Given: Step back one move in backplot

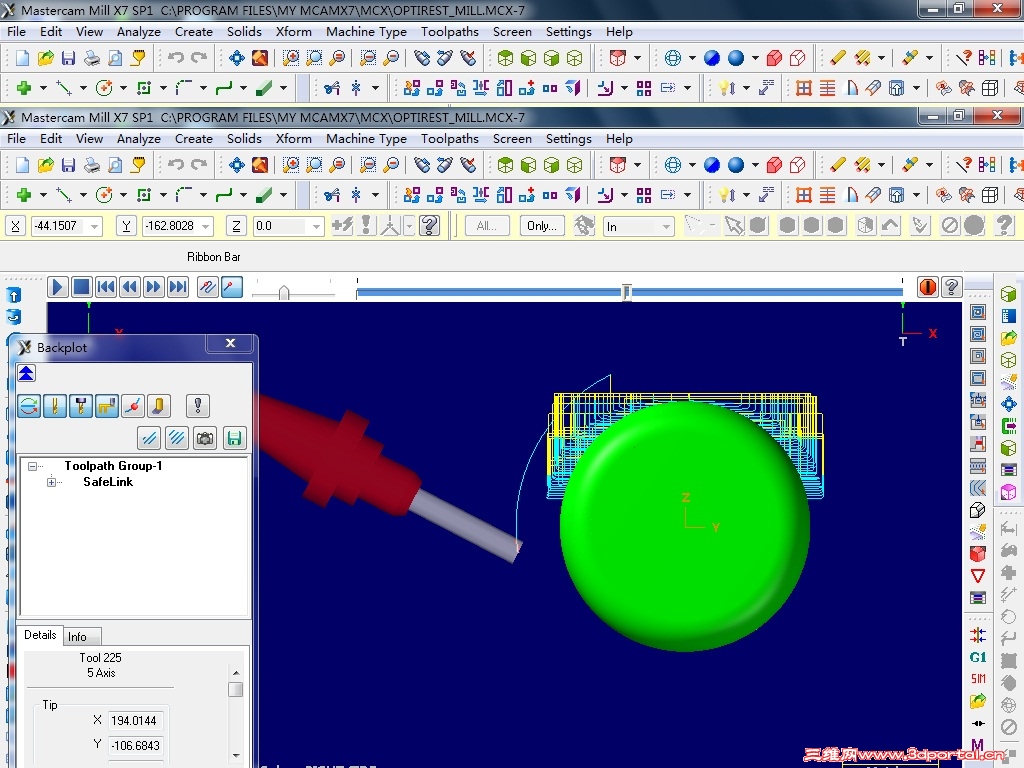Looking at the screenshot, I should (x=130, y=287).
